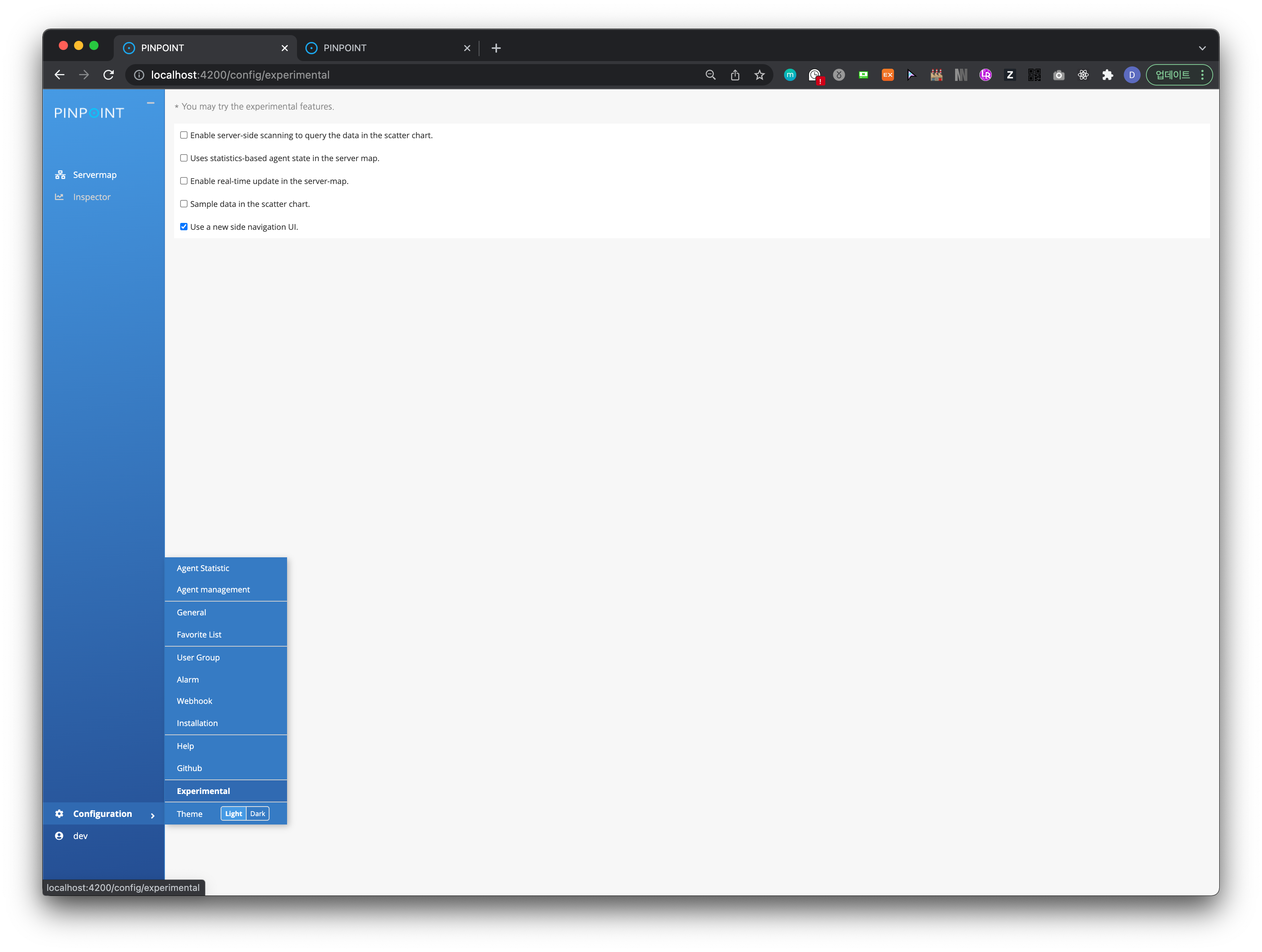This screenshot has width=1262, height=952.
Task: Open the Servermap view
Action: [94, 174]
